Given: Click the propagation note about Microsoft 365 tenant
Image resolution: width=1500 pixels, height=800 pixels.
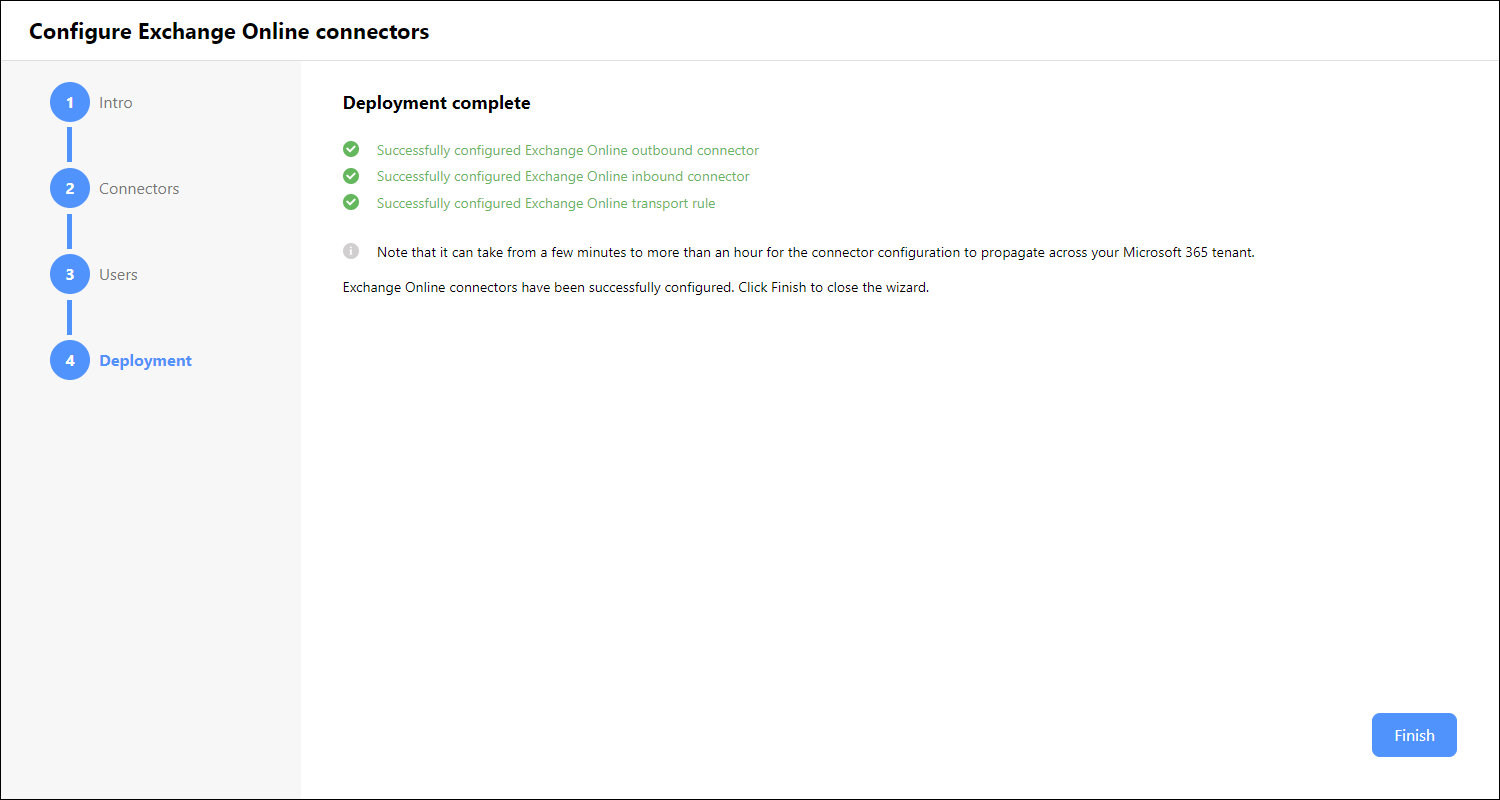Looking at the screenshot, I should (816, 252).
